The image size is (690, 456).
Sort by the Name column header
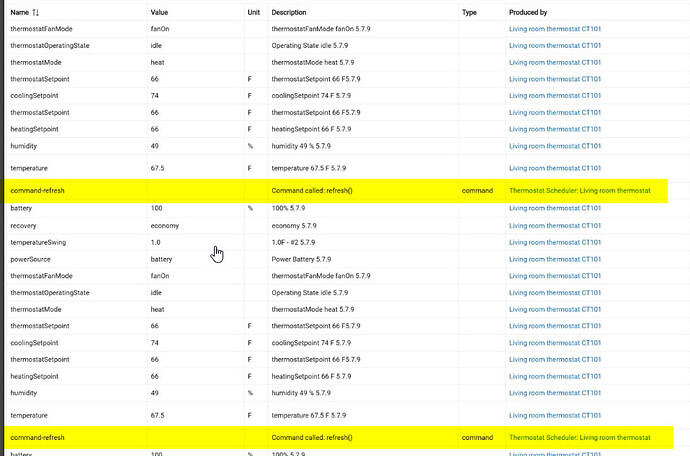click(20, 12)
